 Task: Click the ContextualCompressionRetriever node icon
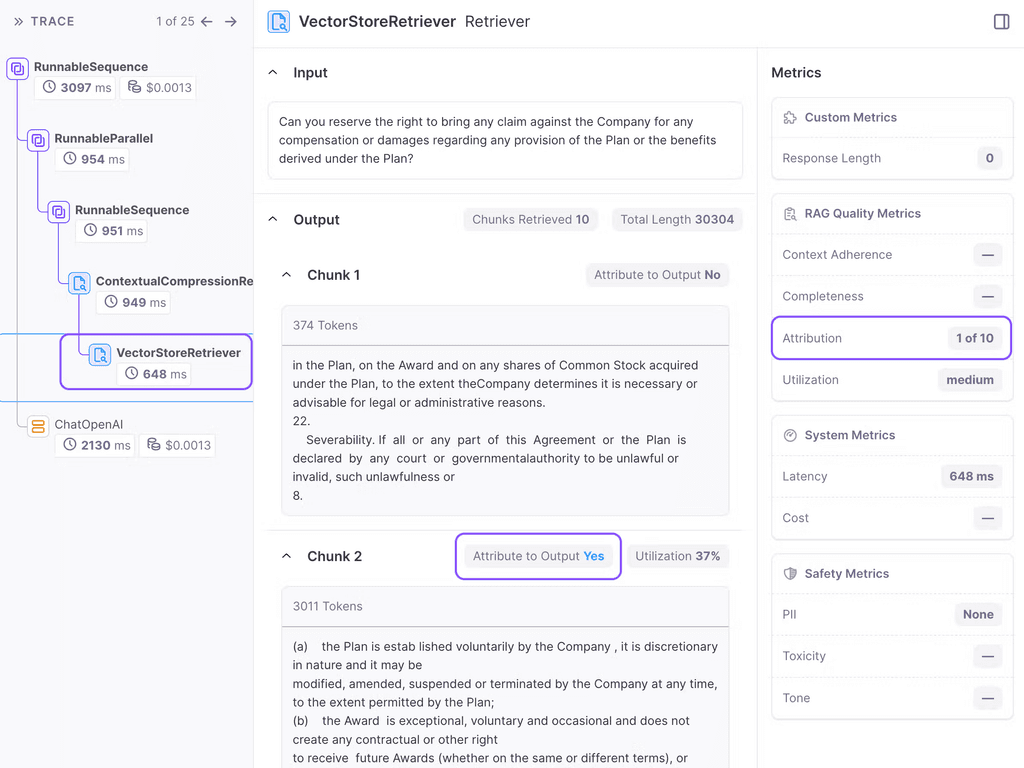[x=78, y=283]
